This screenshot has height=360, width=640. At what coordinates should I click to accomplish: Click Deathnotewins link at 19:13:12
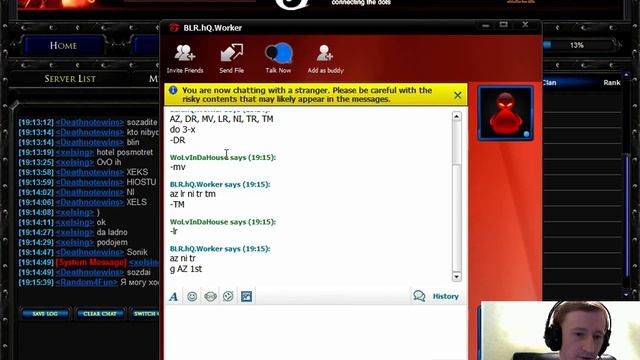[90, 122]
